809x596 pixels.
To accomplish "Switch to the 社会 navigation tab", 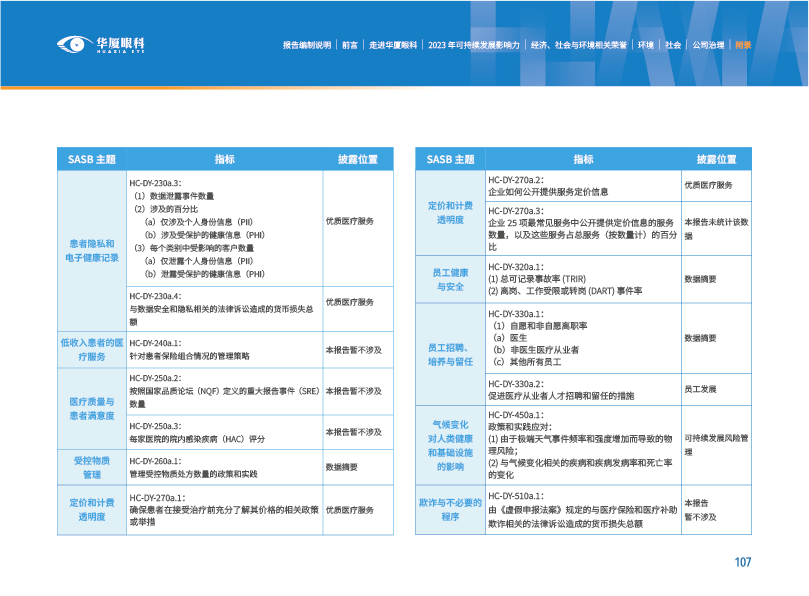I will [x=673, y=45].
